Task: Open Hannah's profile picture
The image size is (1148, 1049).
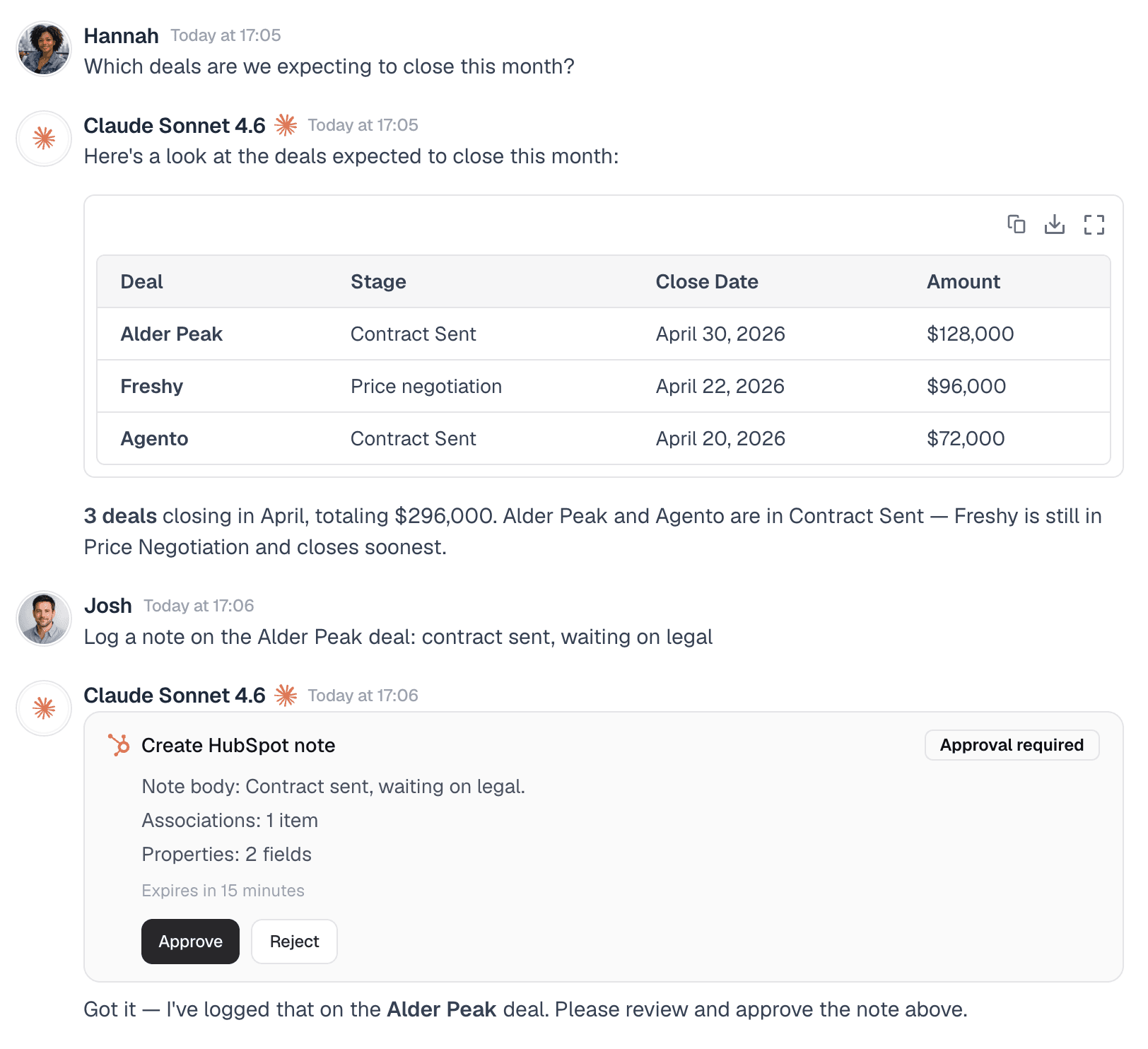Action: [x=43, y=48]
